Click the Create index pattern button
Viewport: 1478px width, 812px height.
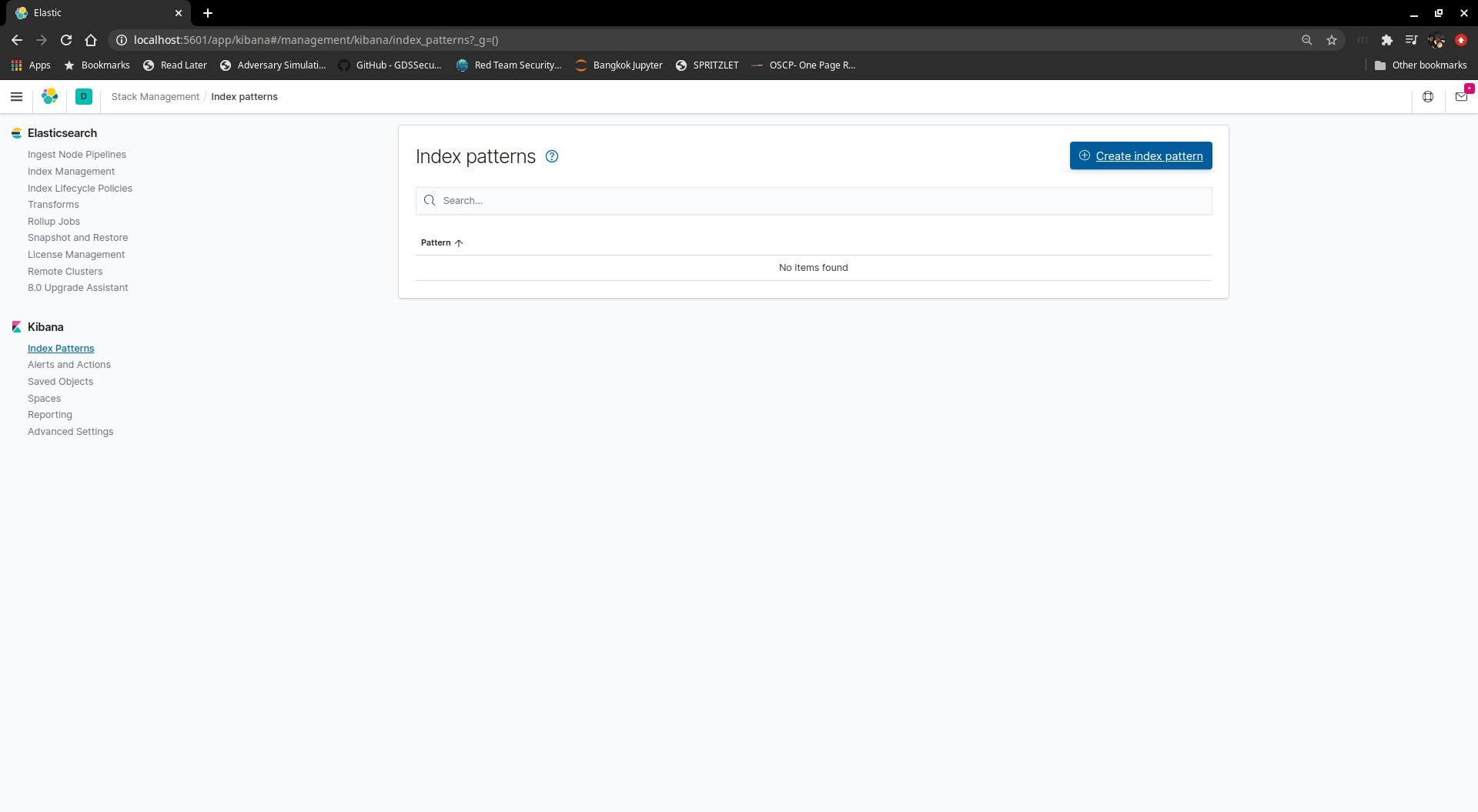pyautogui.click(x=1141, y=156)
